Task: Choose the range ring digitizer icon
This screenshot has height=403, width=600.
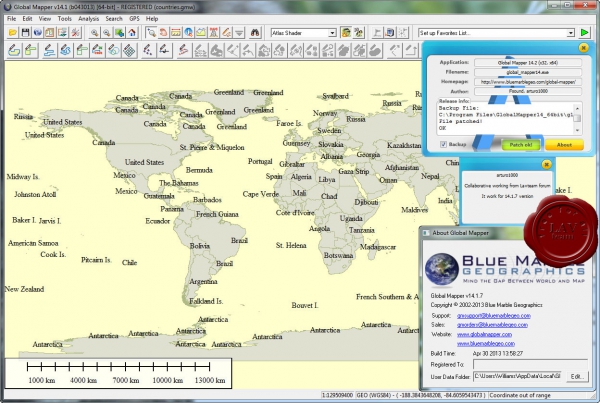Action: [114, 50]
